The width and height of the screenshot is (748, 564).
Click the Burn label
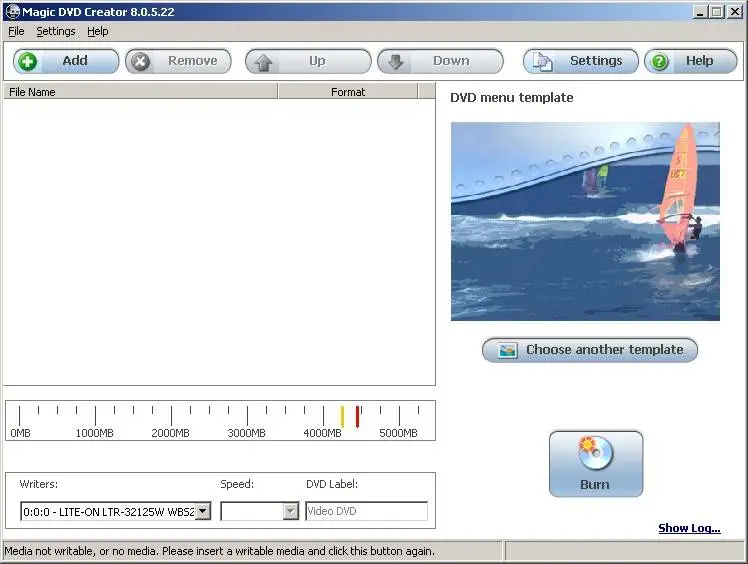click(x=595, y=484)
